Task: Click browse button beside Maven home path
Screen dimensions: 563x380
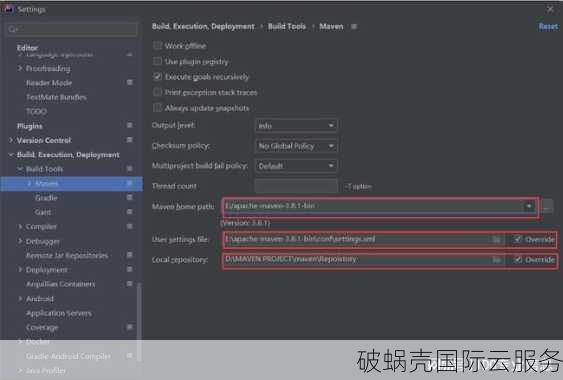Action: (547, 207)
